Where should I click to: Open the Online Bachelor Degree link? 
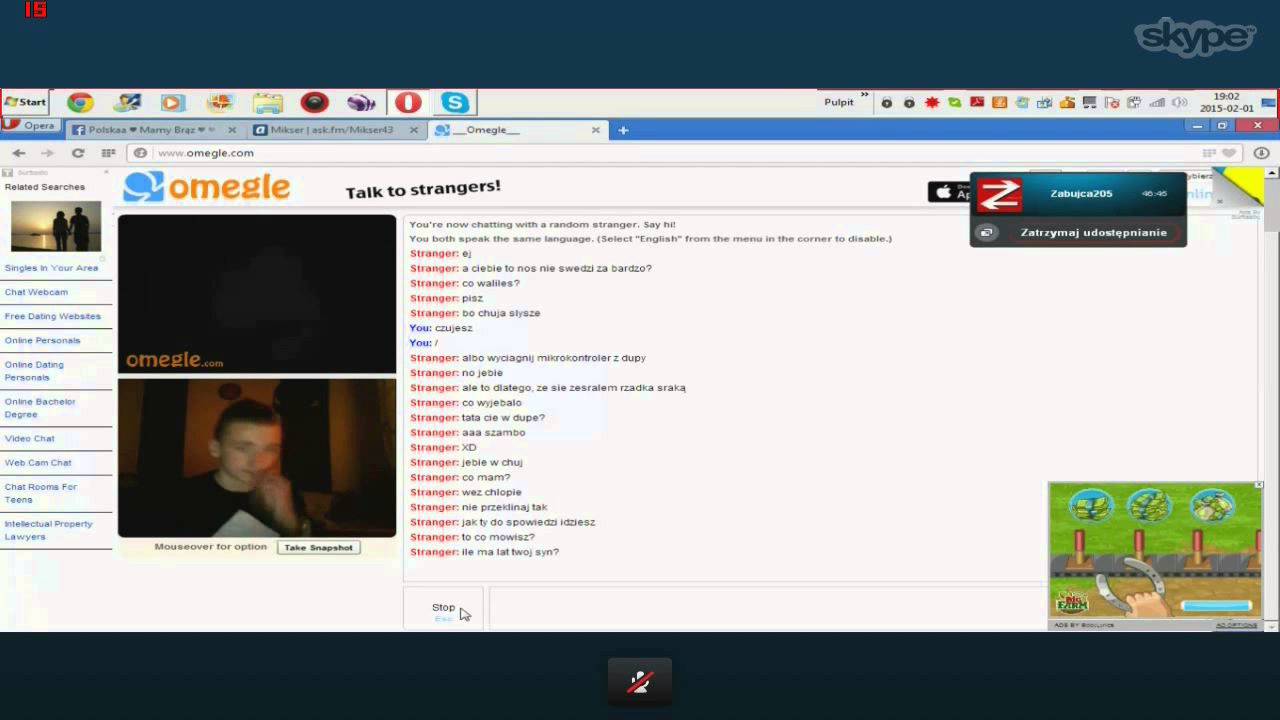point(40,408)
